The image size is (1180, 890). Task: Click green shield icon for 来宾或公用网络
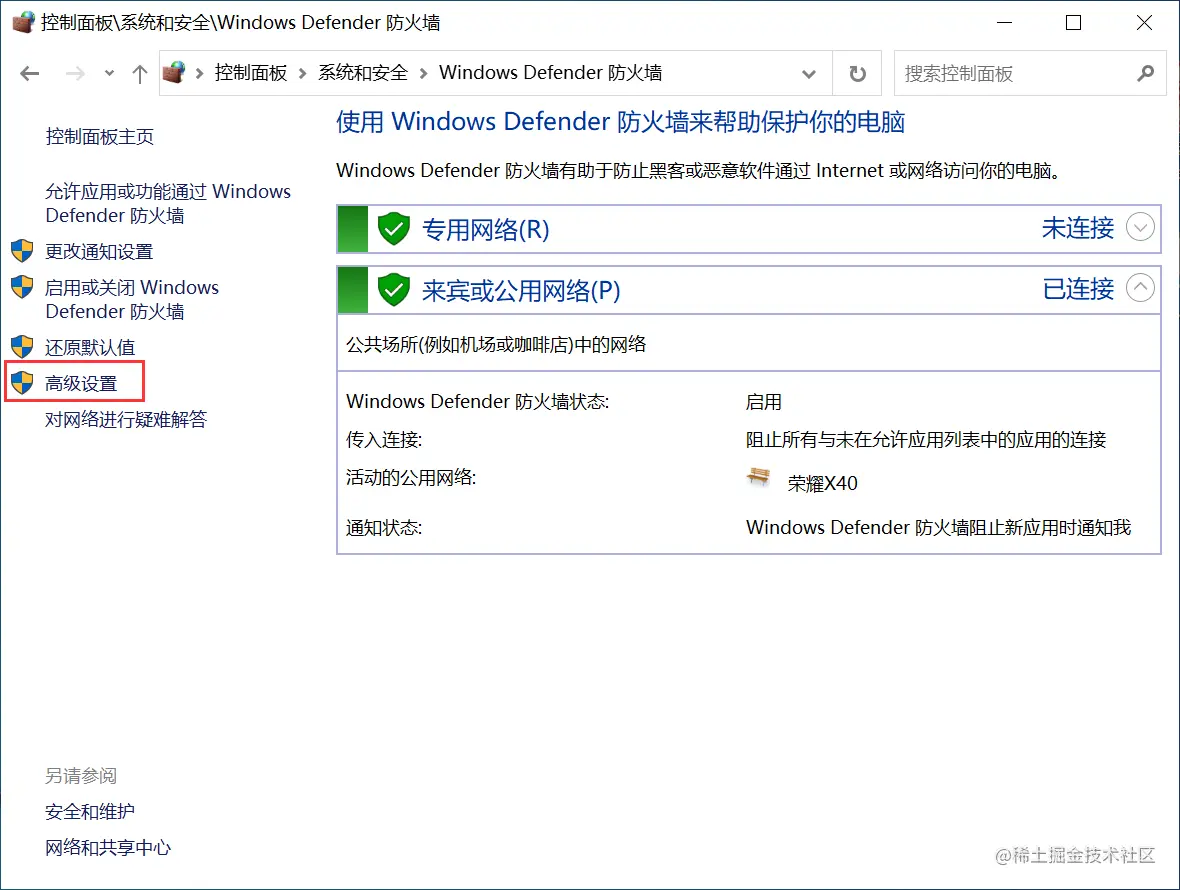click(394, 290)
